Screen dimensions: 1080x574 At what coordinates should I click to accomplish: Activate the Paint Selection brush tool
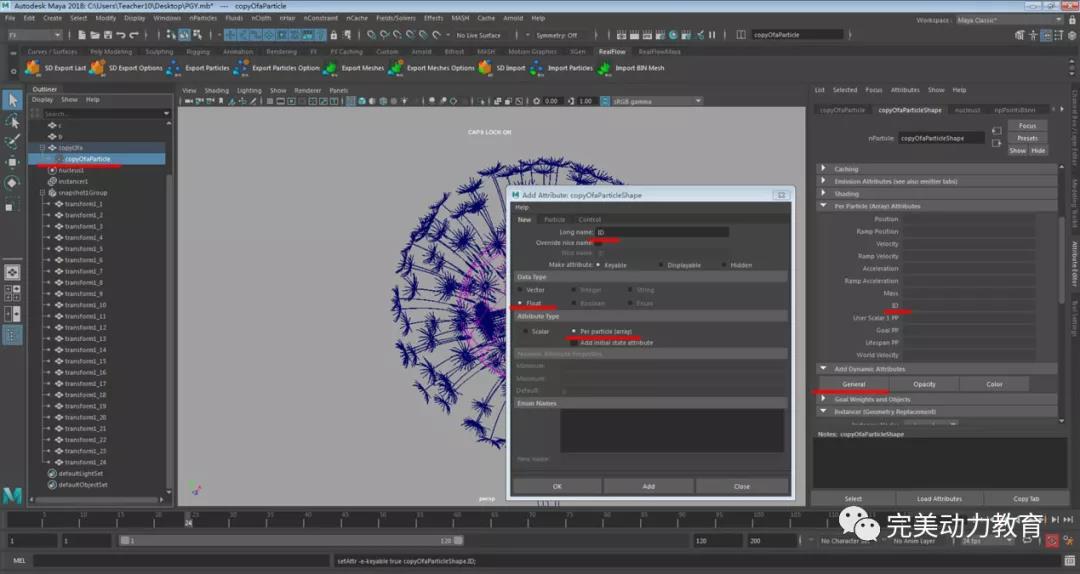click(x=12, y=141)
